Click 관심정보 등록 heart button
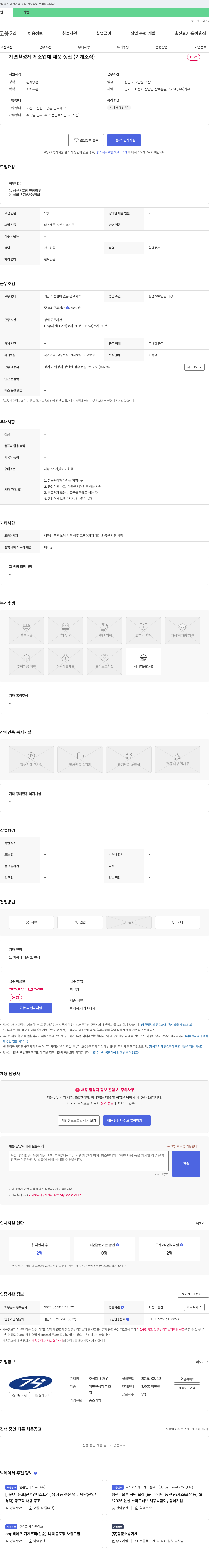 tap(86, 140)
